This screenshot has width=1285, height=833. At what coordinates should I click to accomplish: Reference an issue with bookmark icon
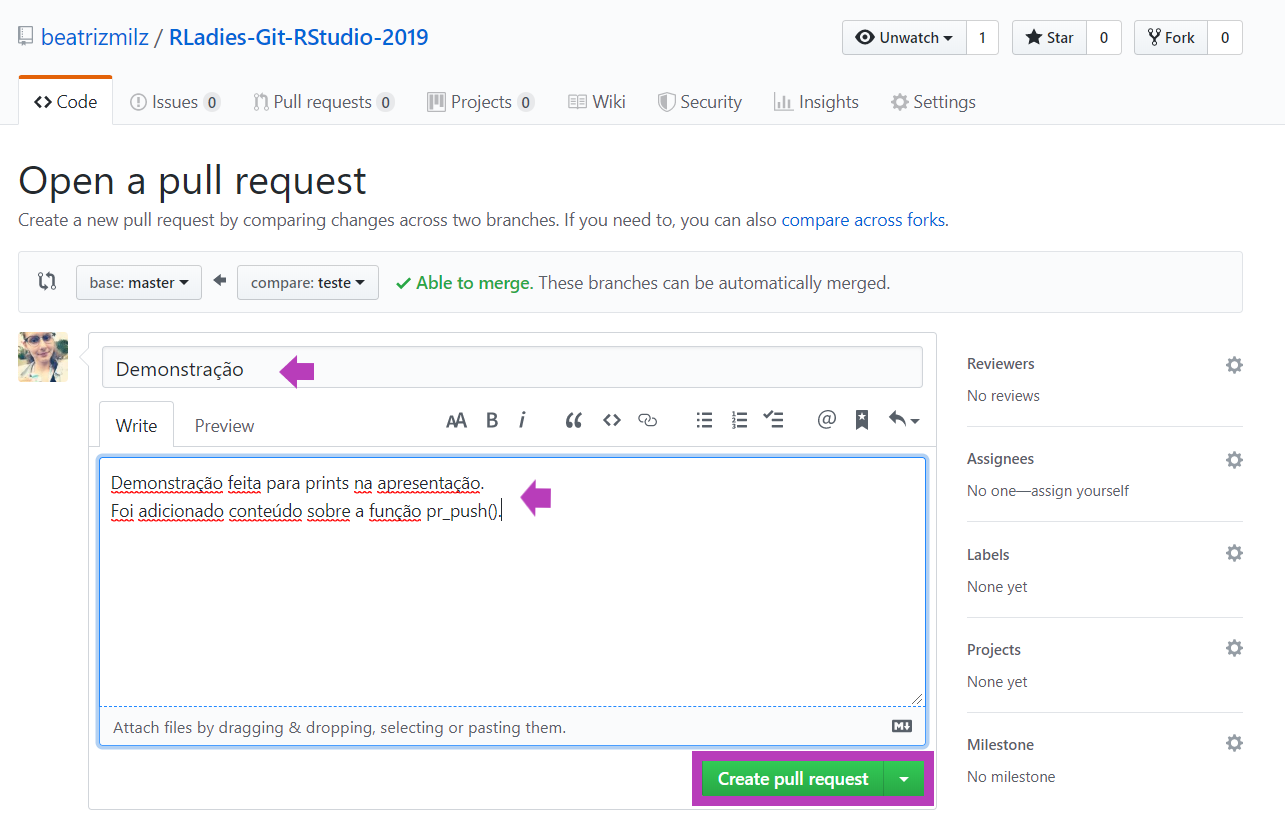point(861,421)
